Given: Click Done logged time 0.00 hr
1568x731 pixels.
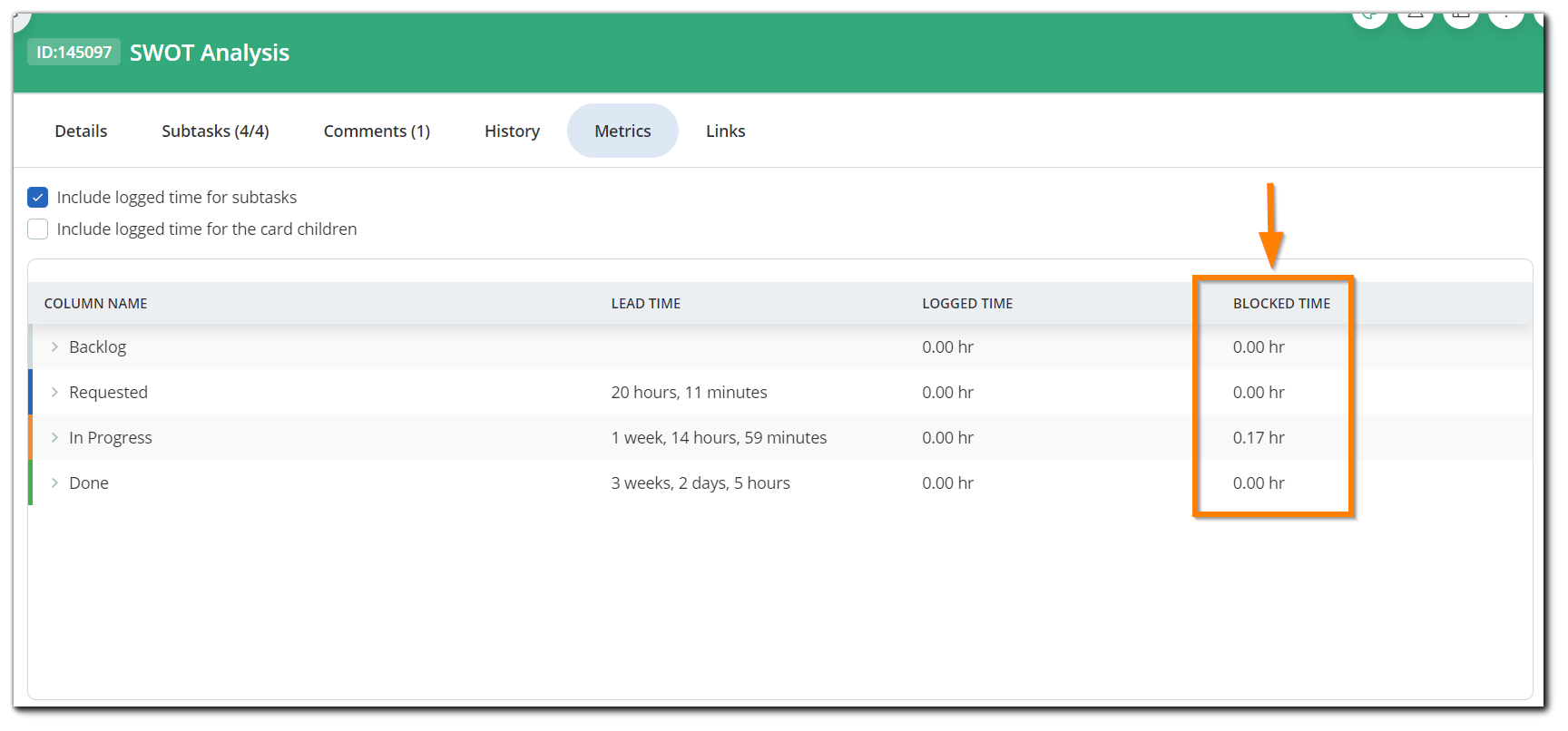Looking at the screenshot, I should pos(947,482).
